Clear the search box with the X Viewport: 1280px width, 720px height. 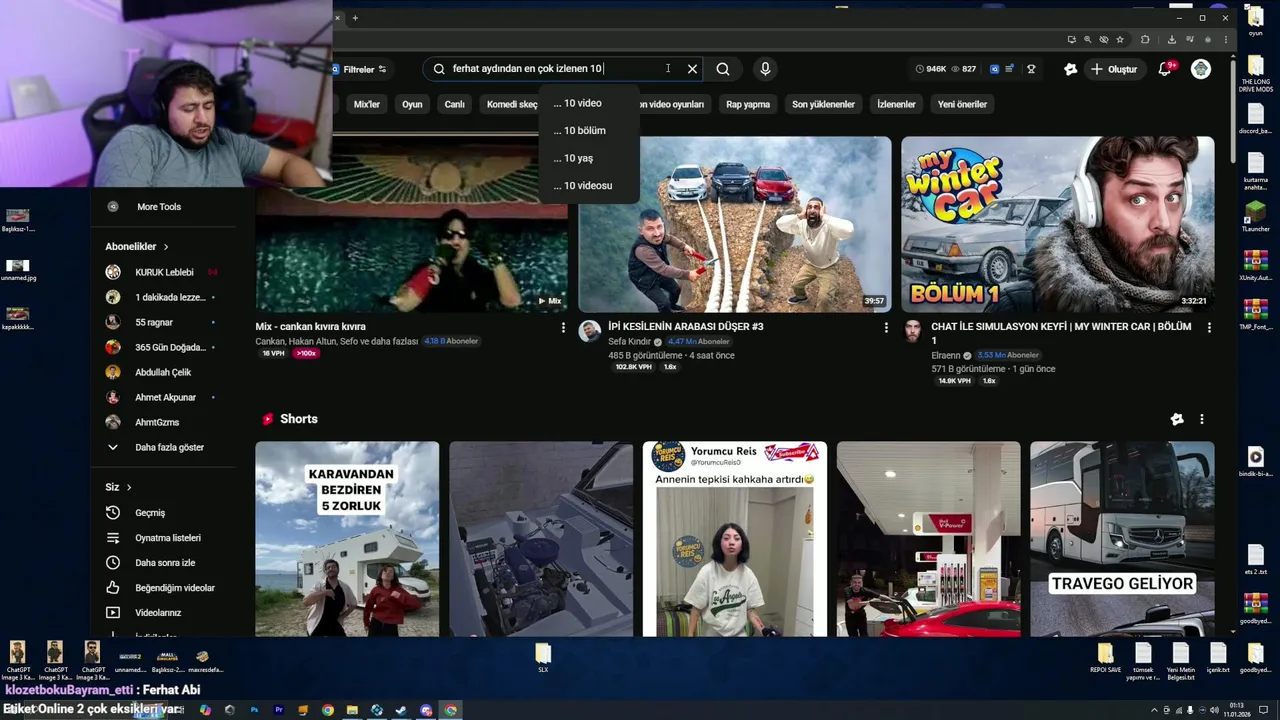[x=692, y=69]
